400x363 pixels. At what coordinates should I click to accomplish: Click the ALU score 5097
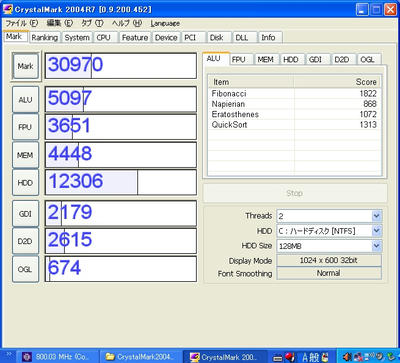coord(121,99)
